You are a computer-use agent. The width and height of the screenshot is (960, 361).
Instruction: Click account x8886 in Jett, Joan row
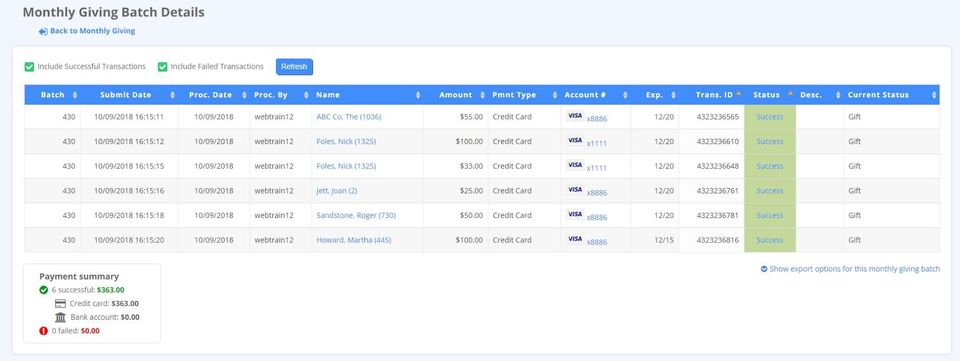tap(597, 193)
